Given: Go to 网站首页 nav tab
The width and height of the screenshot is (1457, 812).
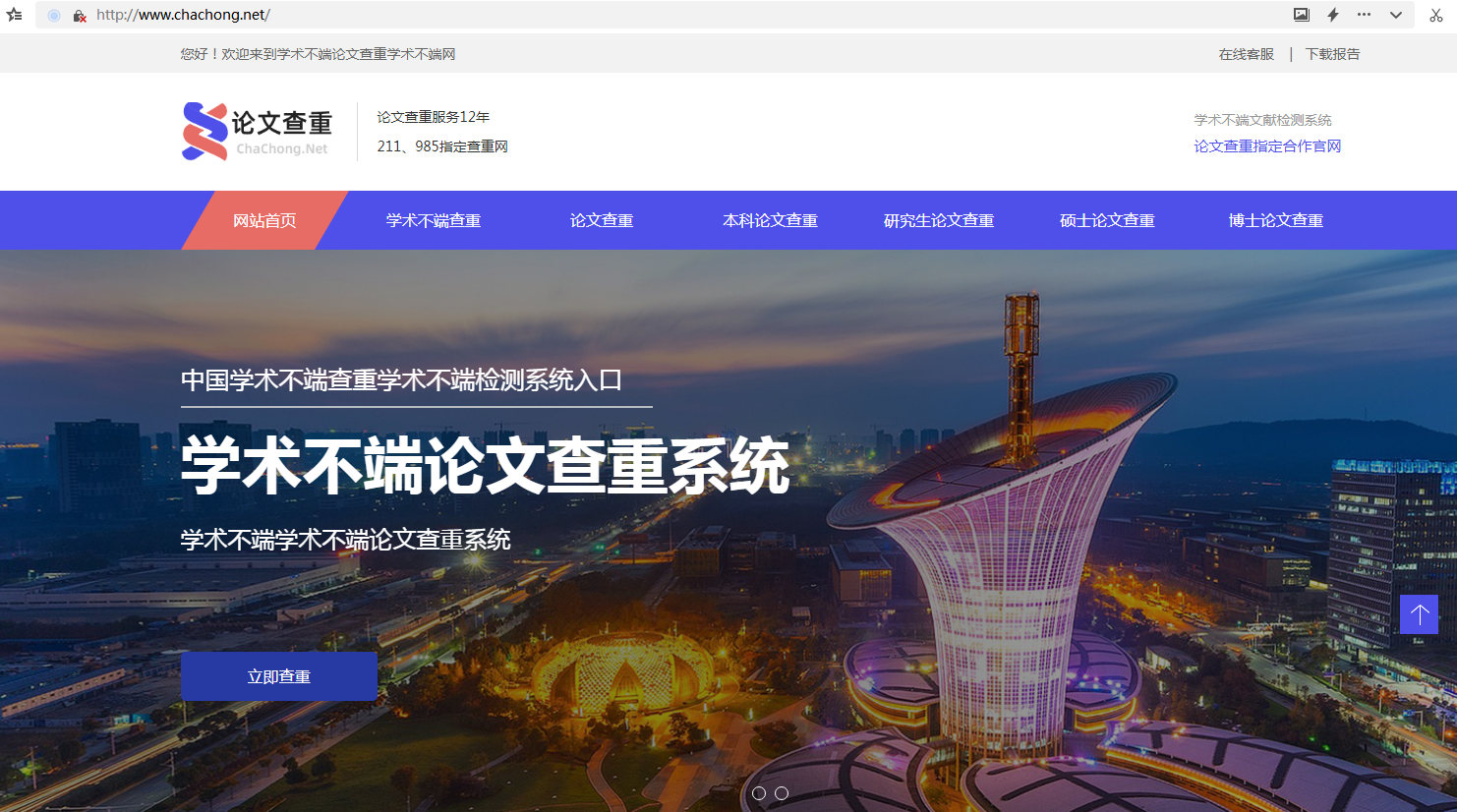Looking at the screenshot, I should (x=264, y=220).
